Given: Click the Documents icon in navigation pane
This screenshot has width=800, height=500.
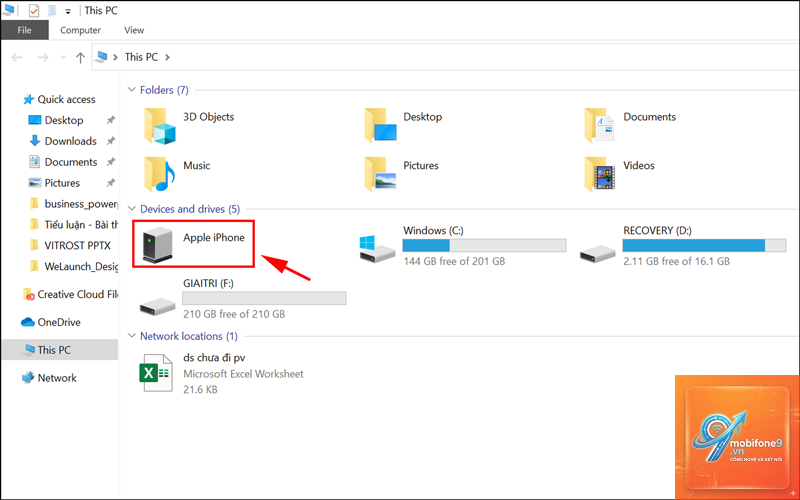Looking at the screenshot, I should coord(35,162).
